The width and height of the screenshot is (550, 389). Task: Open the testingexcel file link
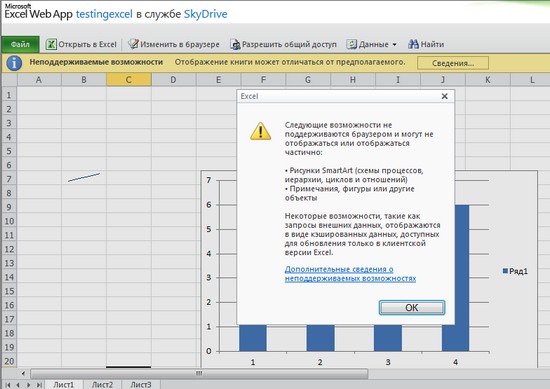click(104, 14)
